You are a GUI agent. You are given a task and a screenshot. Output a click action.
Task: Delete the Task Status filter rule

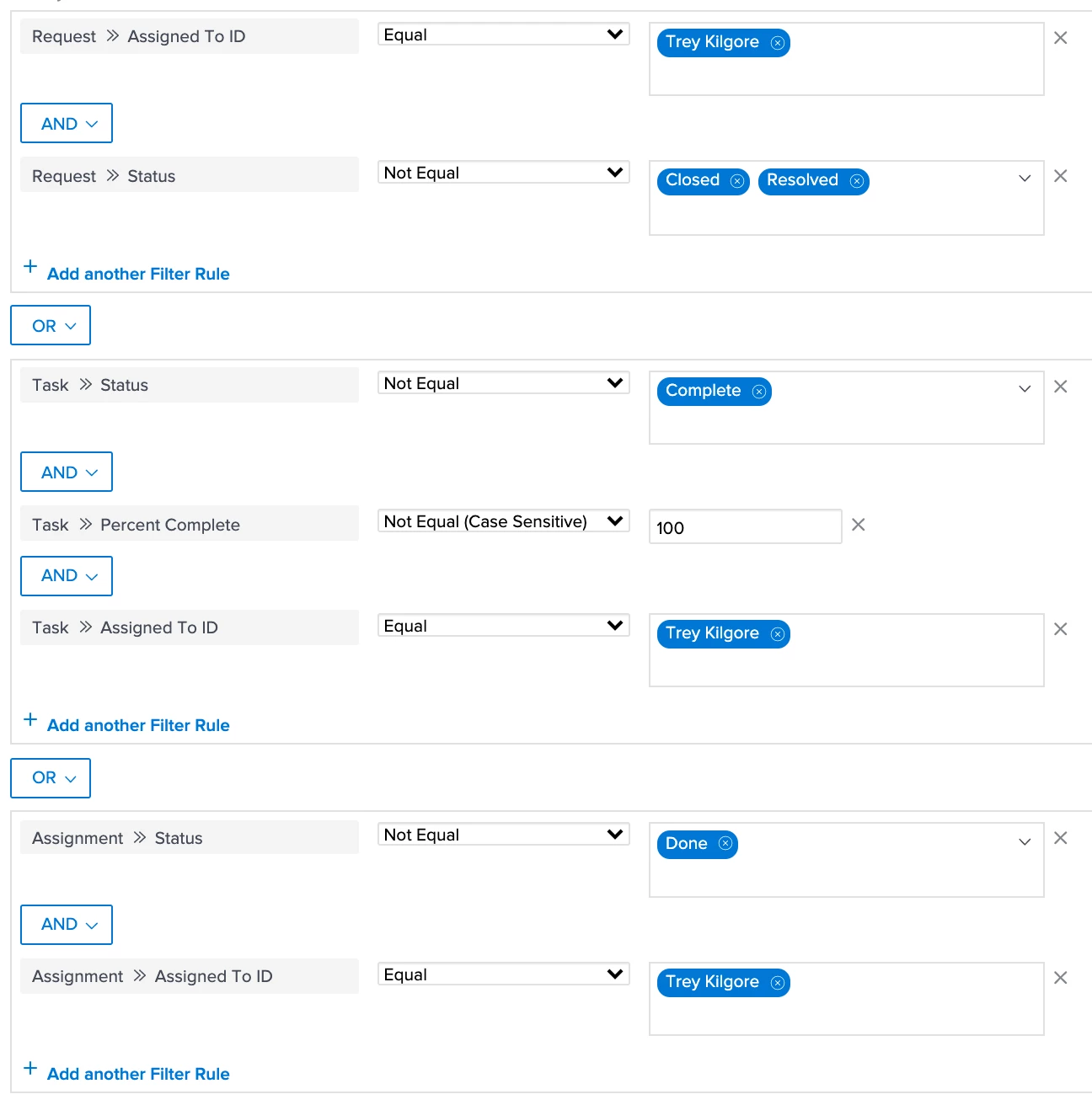coord(1061,387)
